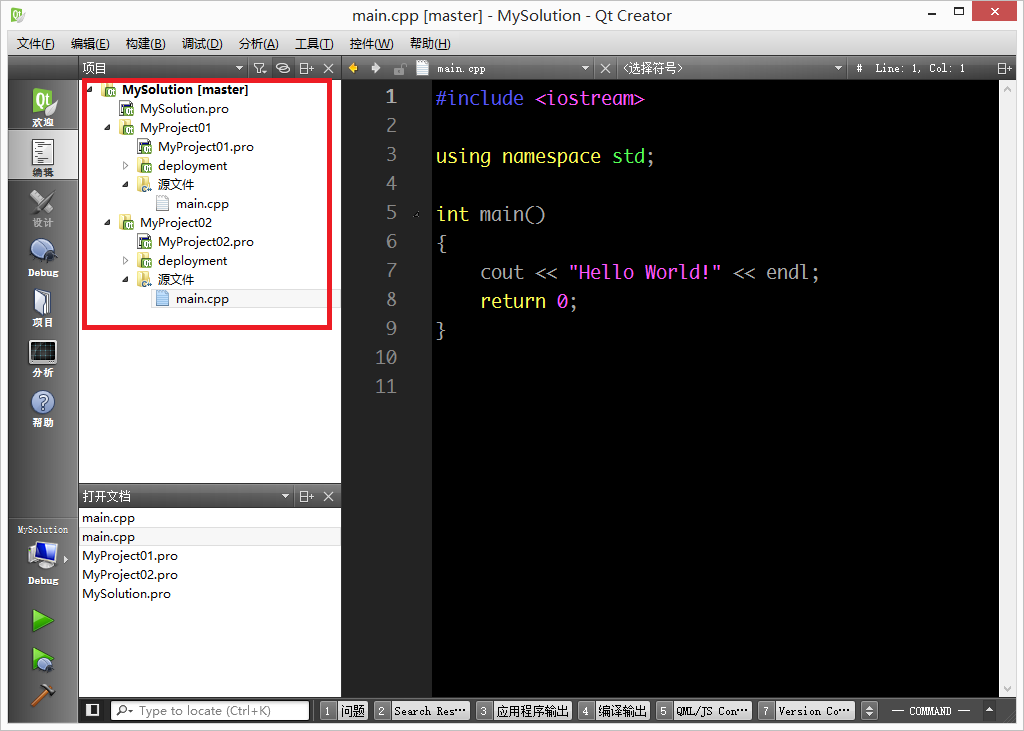This screenshot has height=731, width=1024.
Task: Open the project (项目) view dropdown
Action: [x=239, y=68]
